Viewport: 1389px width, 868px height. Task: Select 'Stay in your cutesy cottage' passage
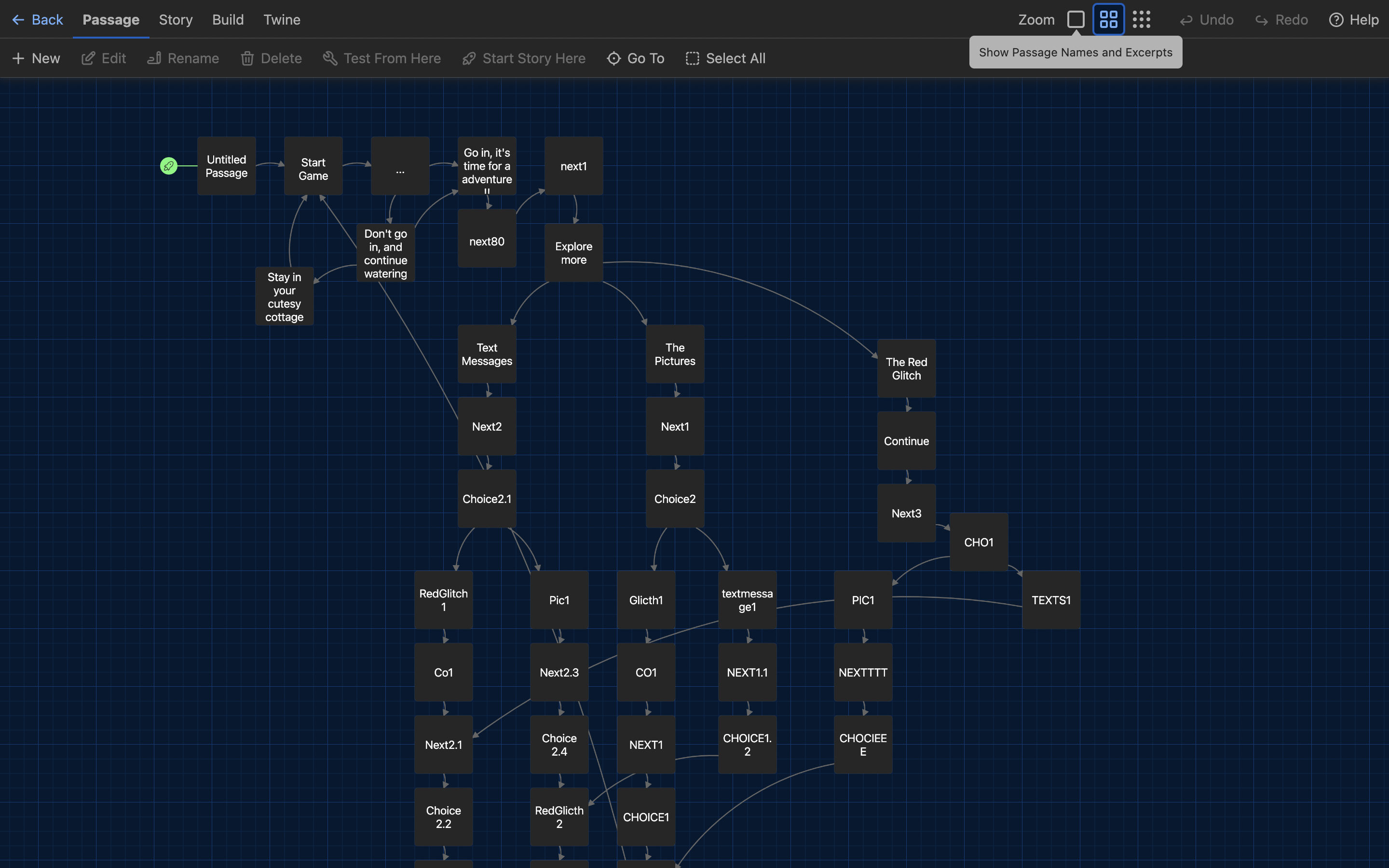click(x=284, y=296)
